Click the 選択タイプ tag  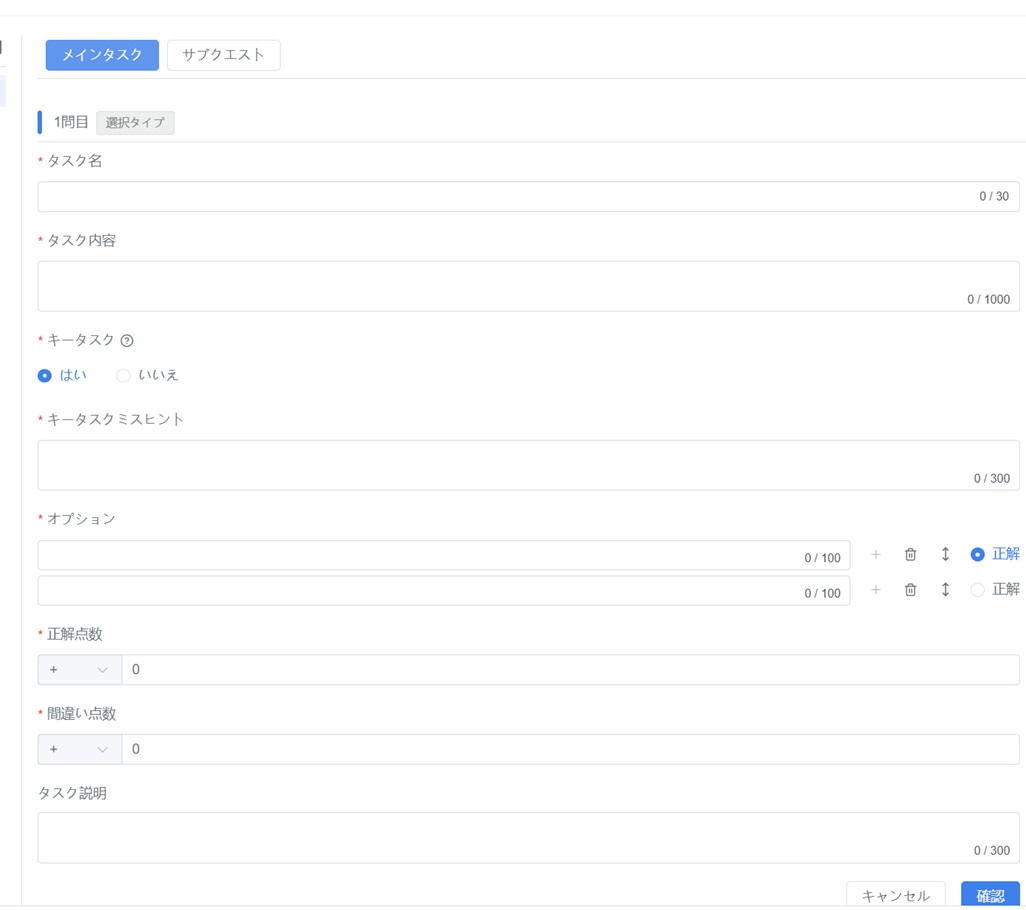135,123
